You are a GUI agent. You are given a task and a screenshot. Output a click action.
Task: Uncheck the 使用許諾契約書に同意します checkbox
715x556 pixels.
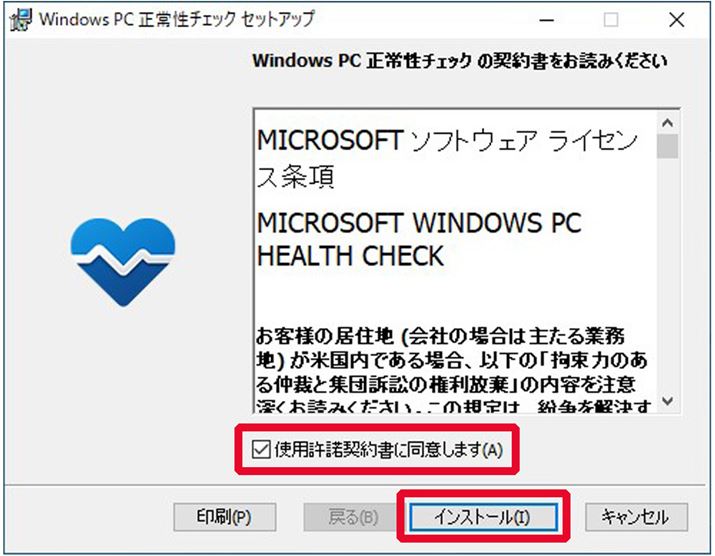(x=261, y=450)
